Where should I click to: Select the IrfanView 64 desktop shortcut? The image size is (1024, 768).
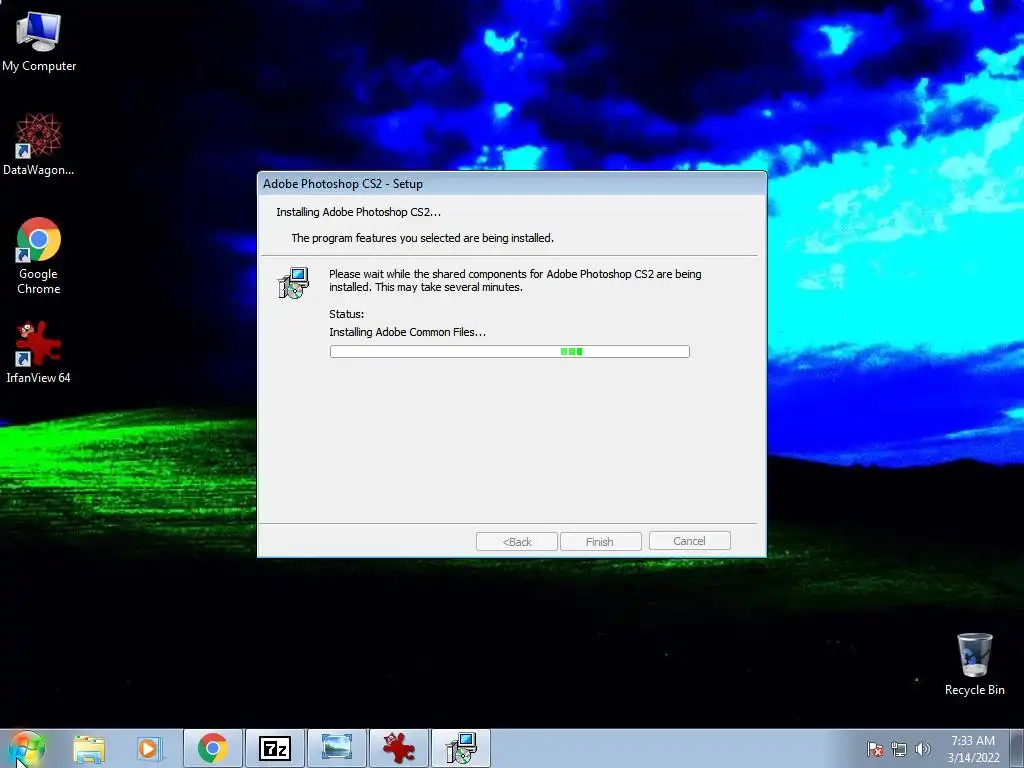pos(39,351)
